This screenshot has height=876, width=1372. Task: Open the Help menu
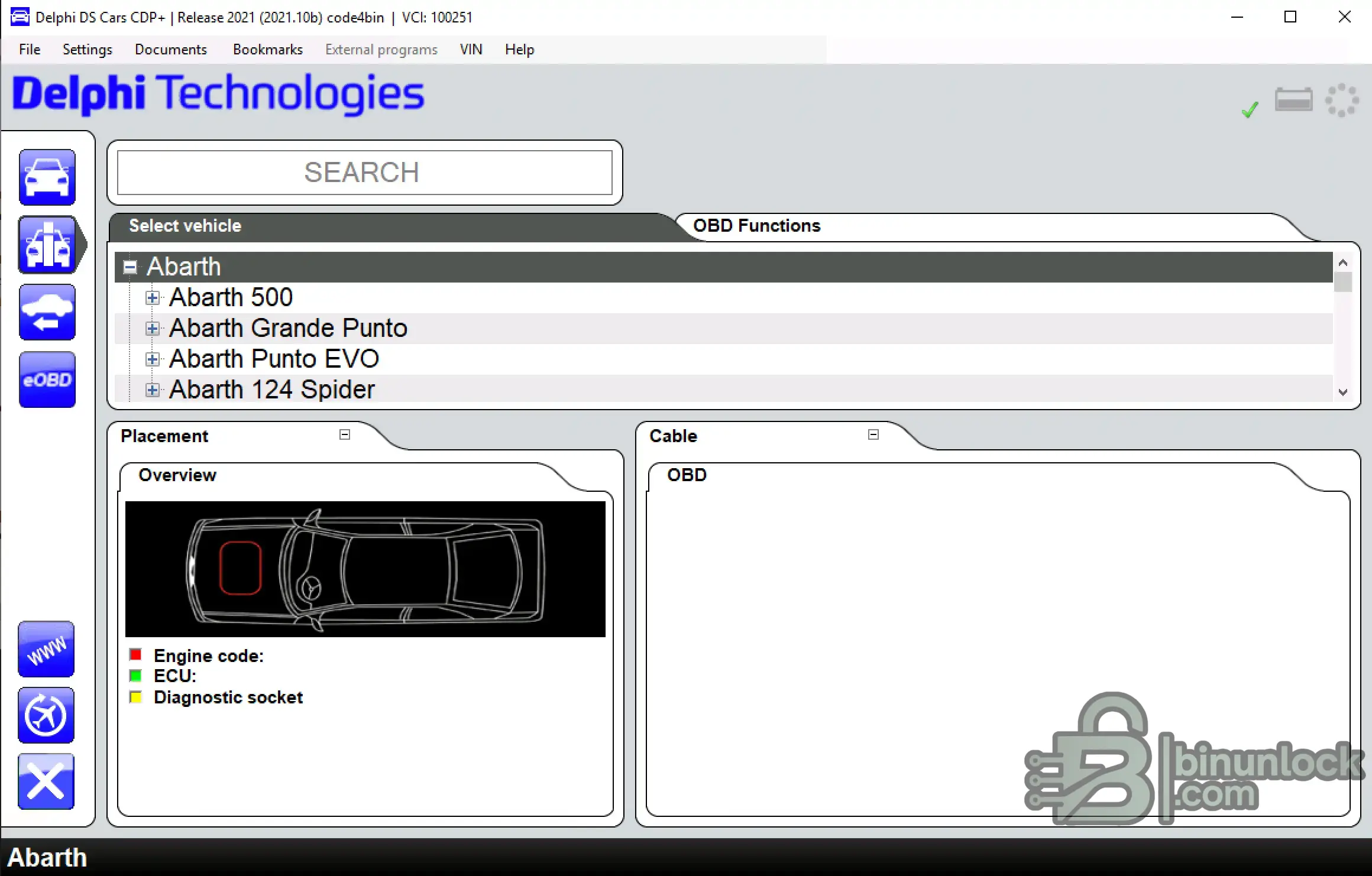(x=520, y=50)
